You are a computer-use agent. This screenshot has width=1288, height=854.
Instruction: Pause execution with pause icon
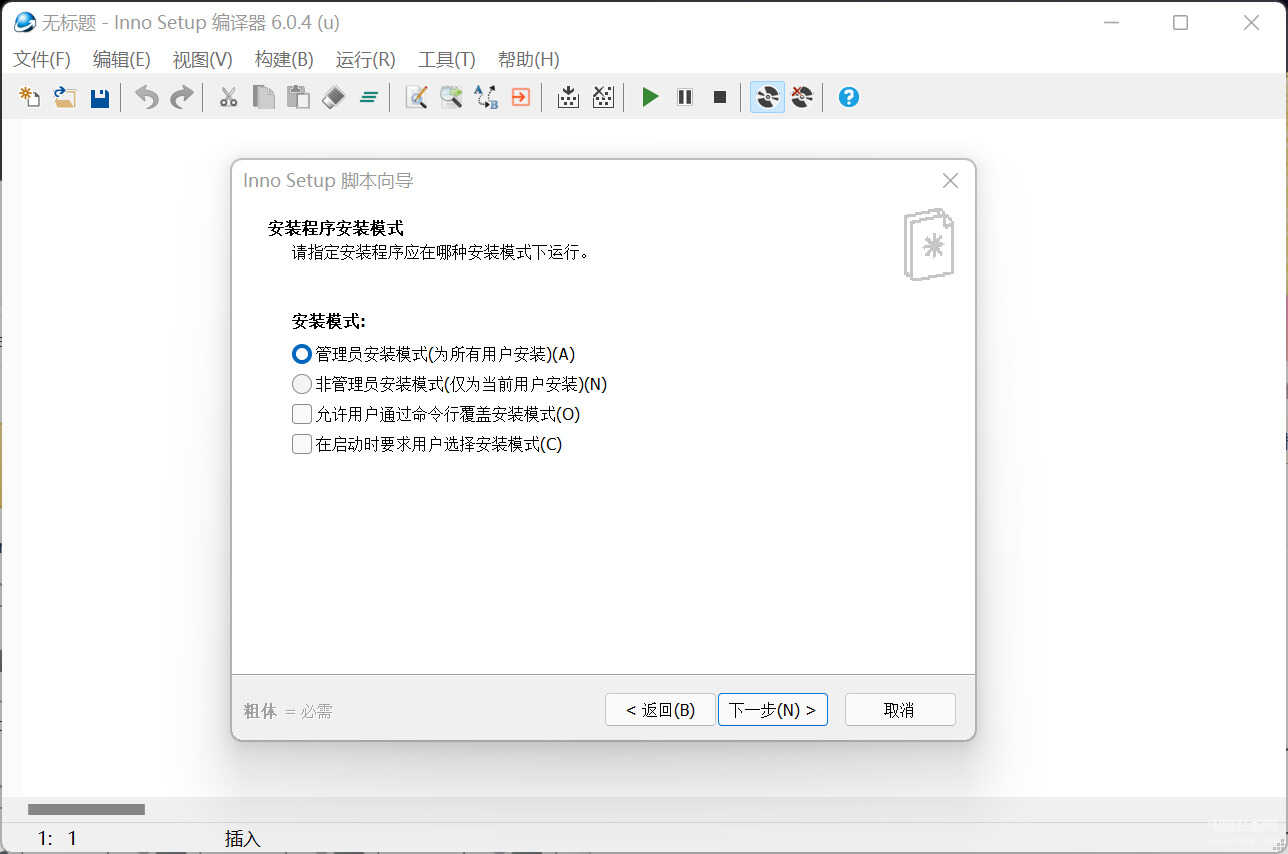(685, 97)
